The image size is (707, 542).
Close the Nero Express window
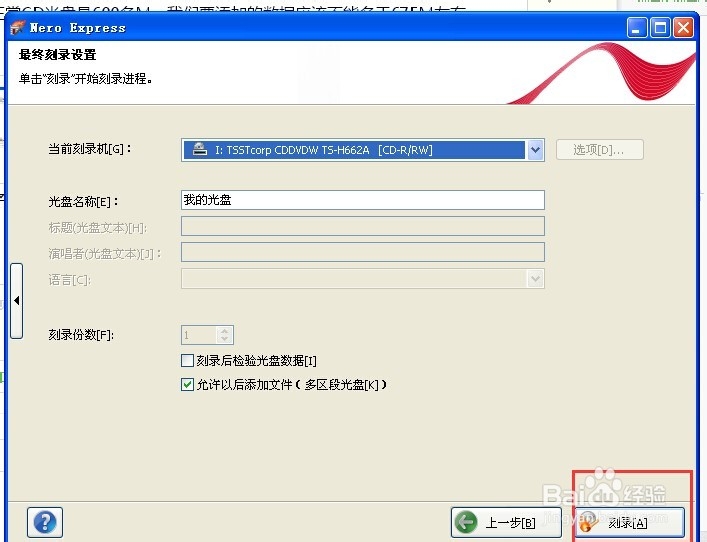click(x=684, y=28)
